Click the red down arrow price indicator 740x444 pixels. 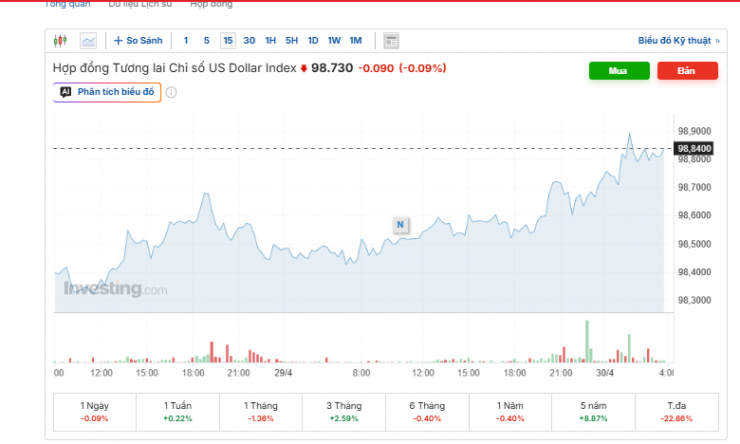click(303, 68)
